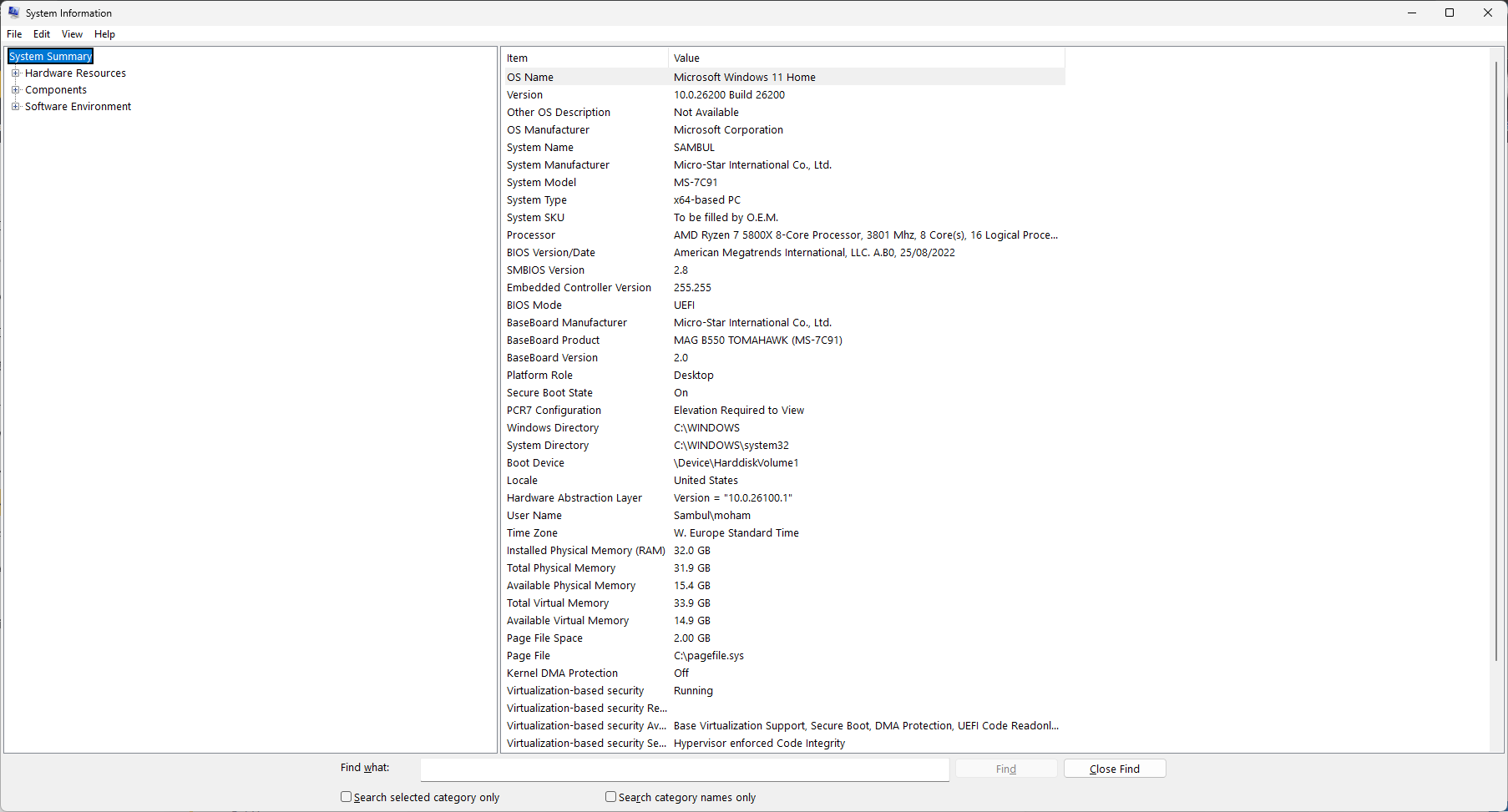This screenshot has height=812, width=1508.
Task: Select the System Model row
Action: pos(783,183)
